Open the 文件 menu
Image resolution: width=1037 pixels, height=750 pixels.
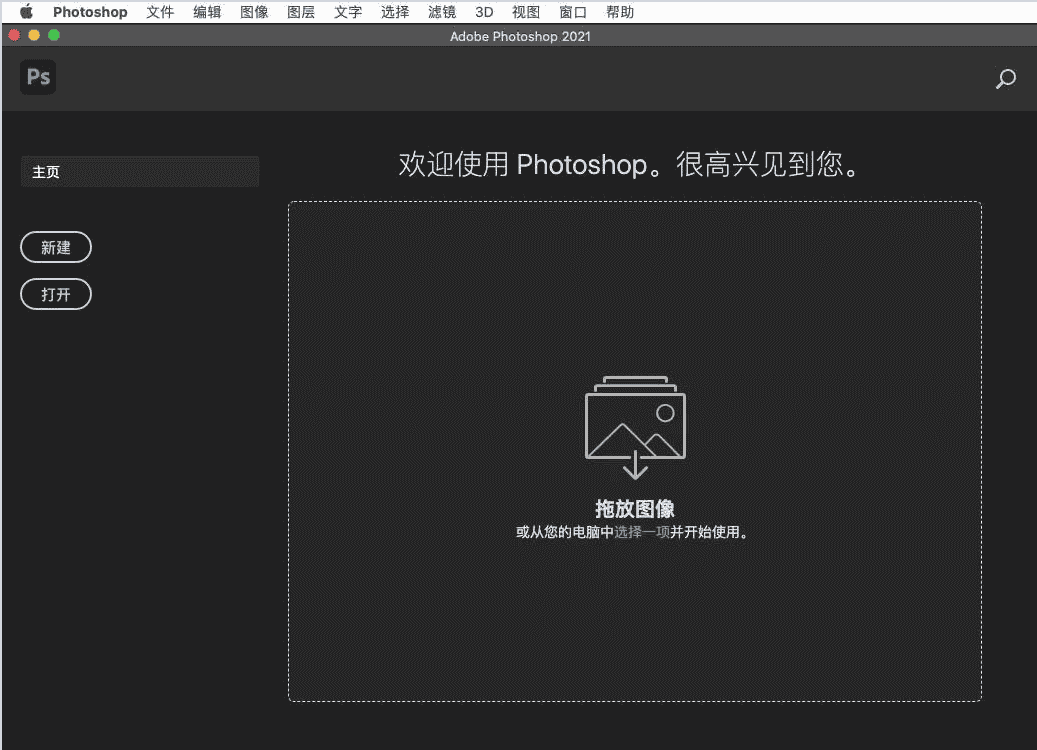(160, 12)
